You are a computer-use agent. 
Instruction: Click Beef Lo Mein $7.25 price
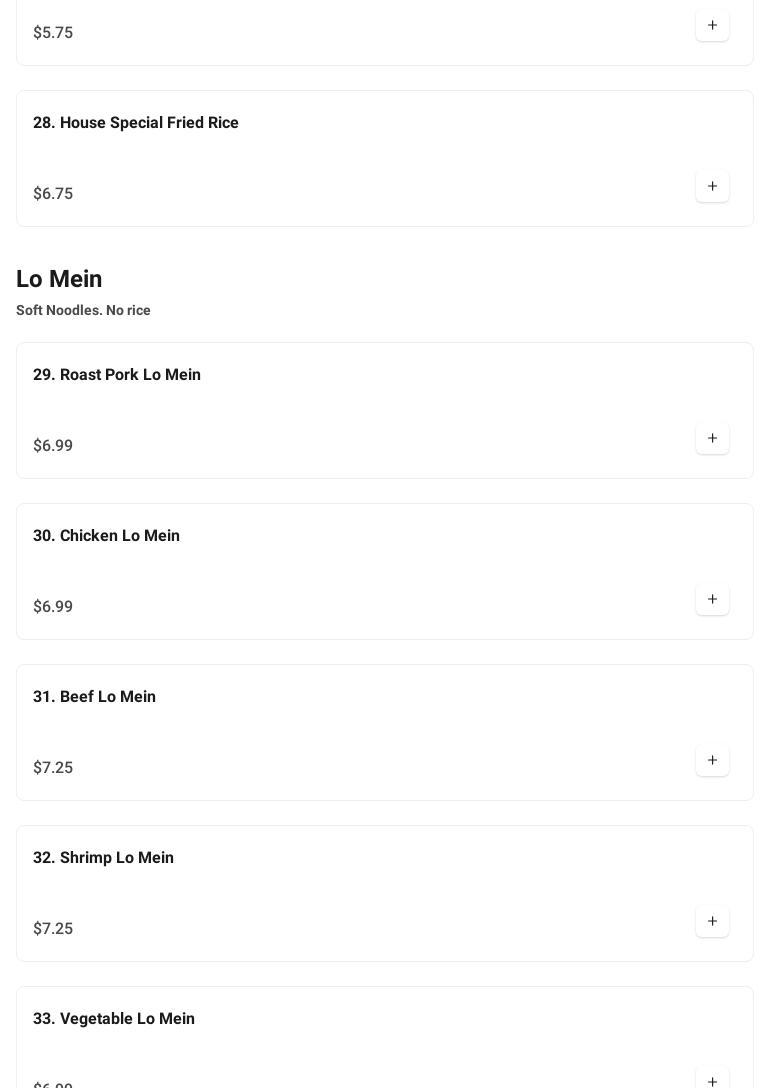pyautogui.click(x=53, y=768)
